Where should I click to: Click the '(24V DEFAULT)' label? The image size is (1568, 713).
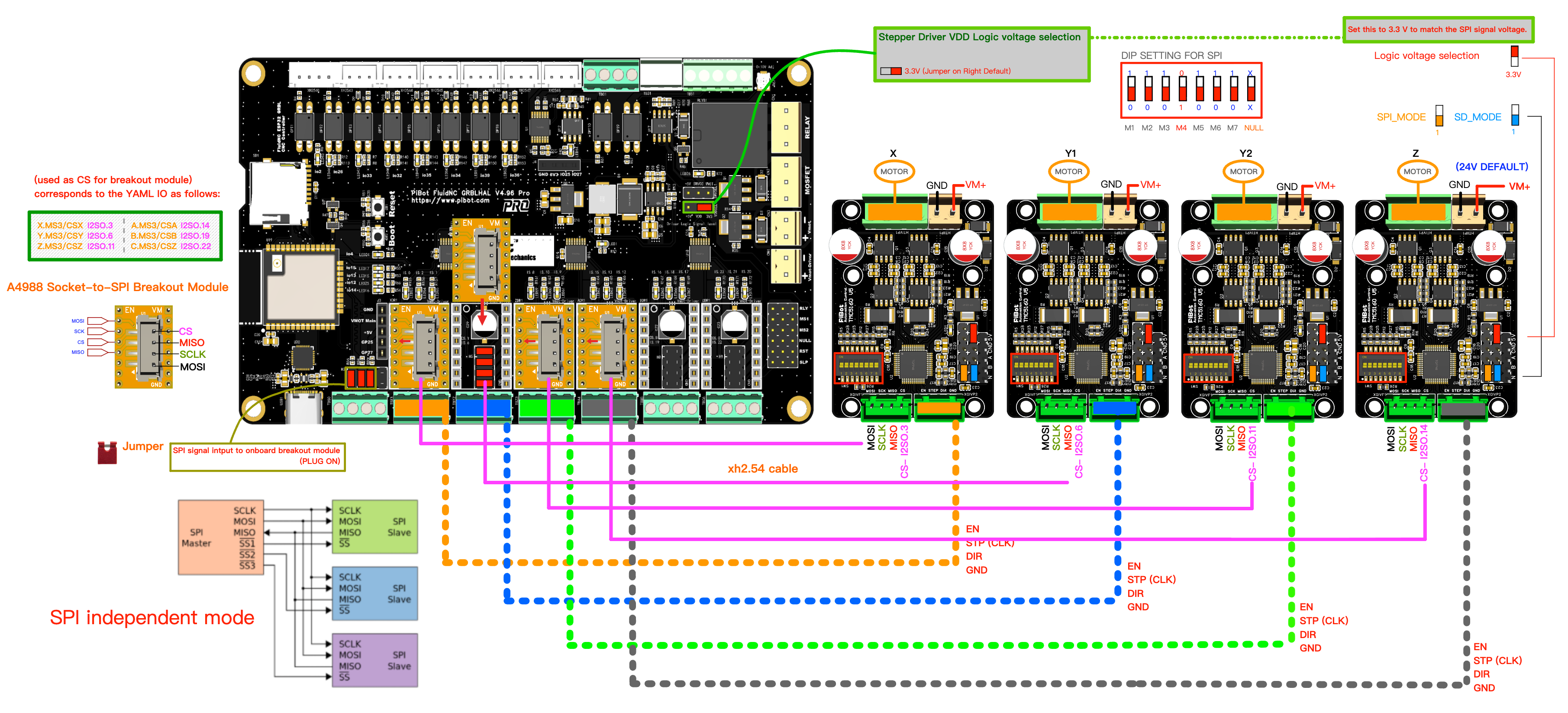[x=1491, y=167]
